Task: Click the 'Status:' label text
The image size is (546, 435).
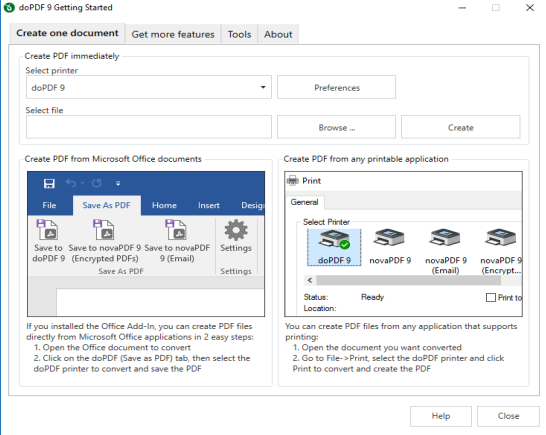Action: [x=316, y=297]
